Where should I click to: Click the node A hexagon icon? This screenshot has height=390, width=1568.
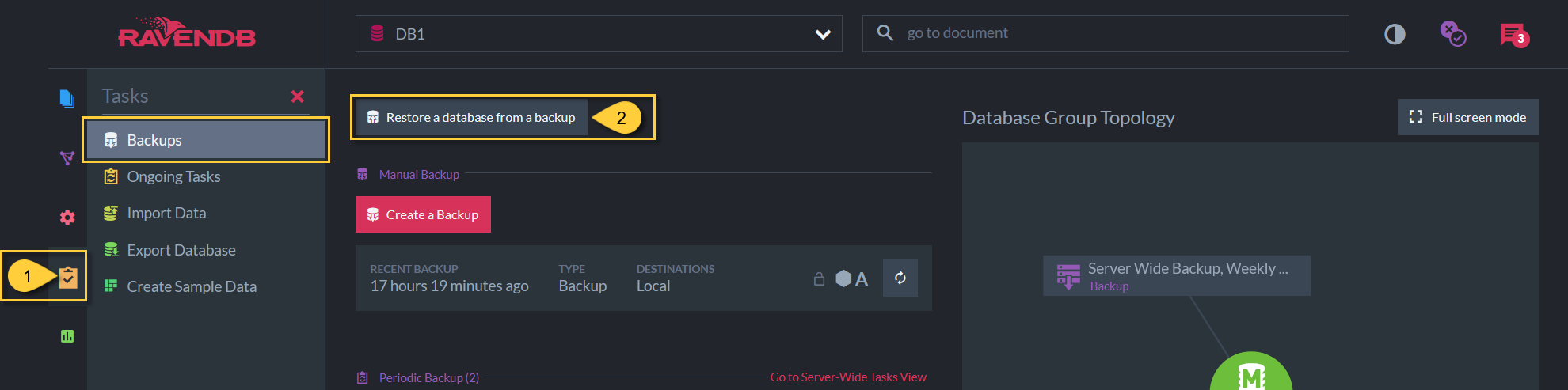pyautogui.click(x=843, y=278)
